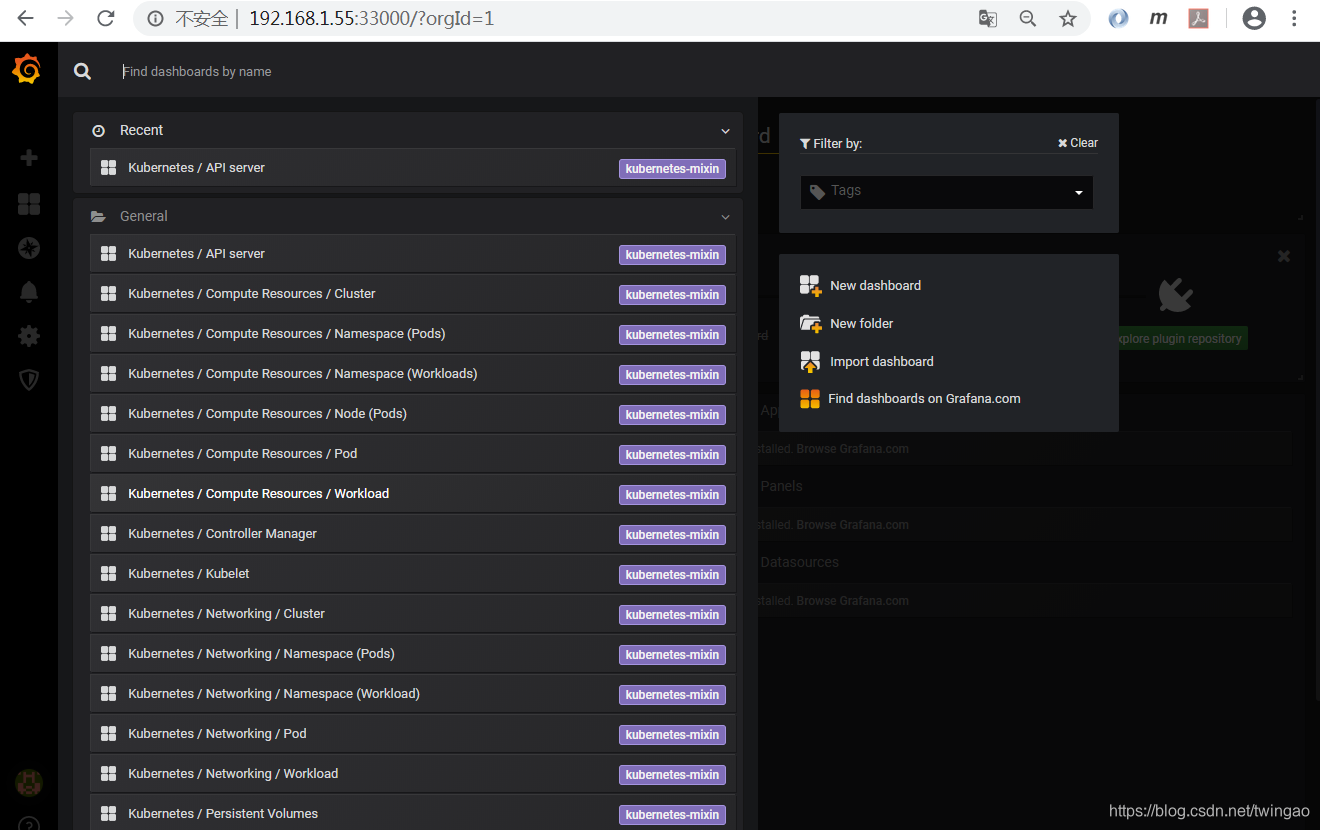This screenshot has width=1320, height=830.
Task: Open the Dashboards grid icon in sidebar
Action: point(29,204)
